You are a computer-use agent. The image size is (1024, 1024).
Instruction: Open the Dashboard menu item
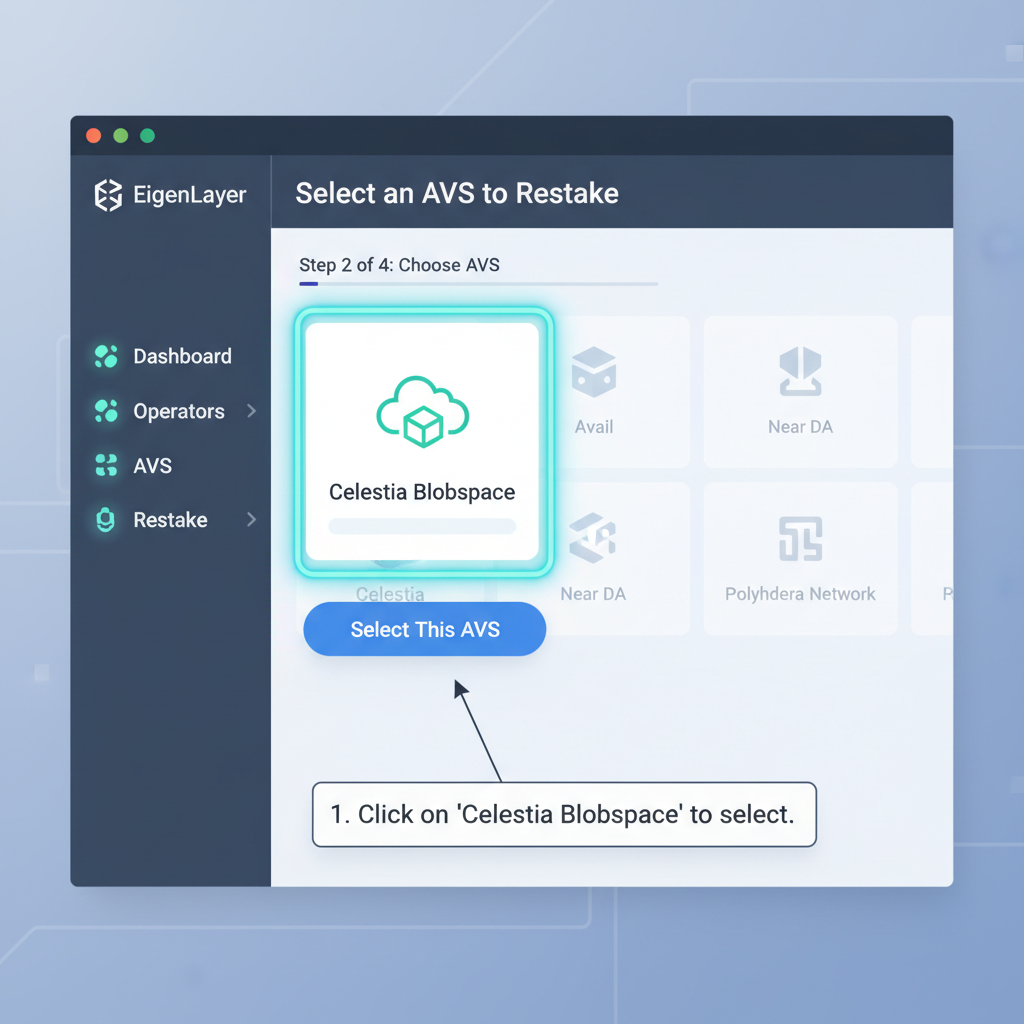[x=182, y=357]
